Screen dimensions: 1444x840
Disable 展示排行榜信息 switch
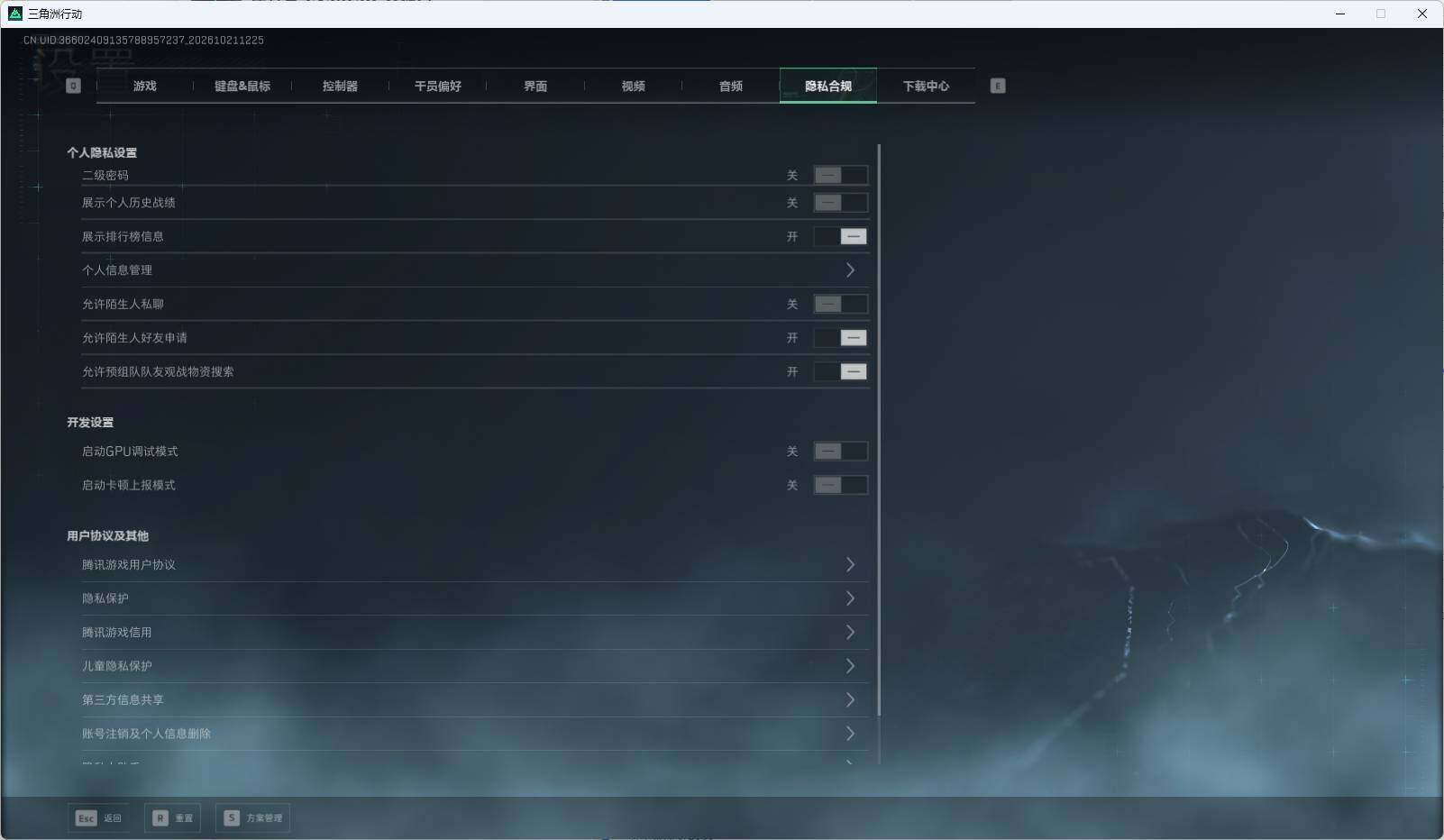840,236
